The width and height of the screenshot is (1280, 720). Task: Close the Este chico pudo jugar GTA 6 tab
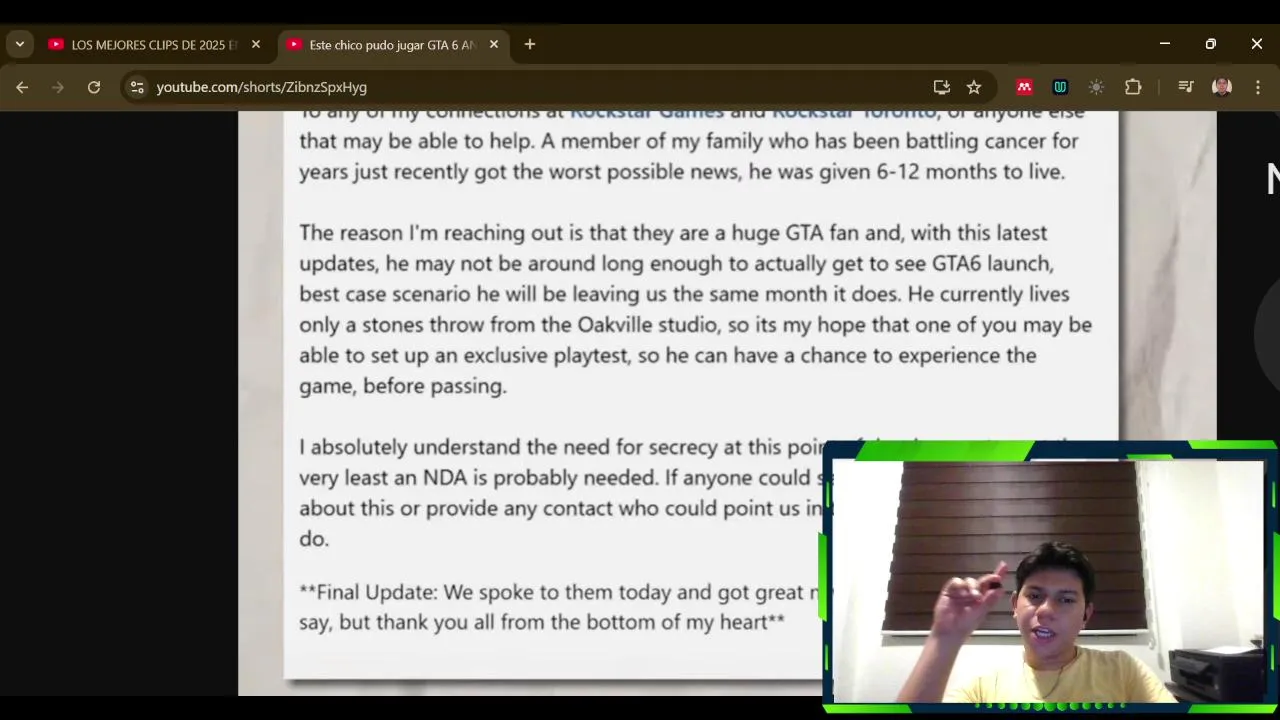pyautogui.click(x=494, y=45)
